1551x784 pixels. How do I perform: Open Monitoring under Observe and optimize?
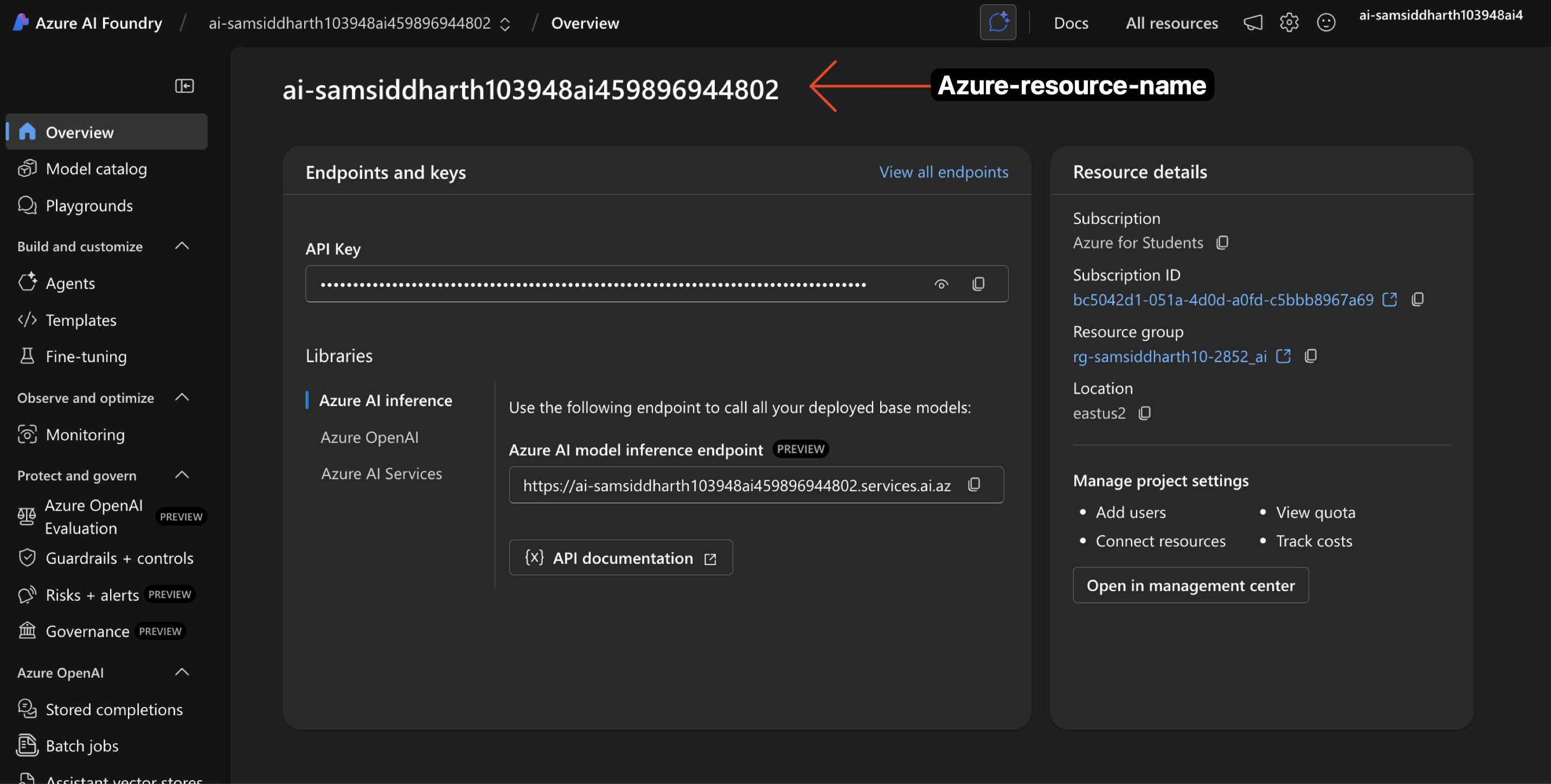pyautogui.click(x=85, y=434)
